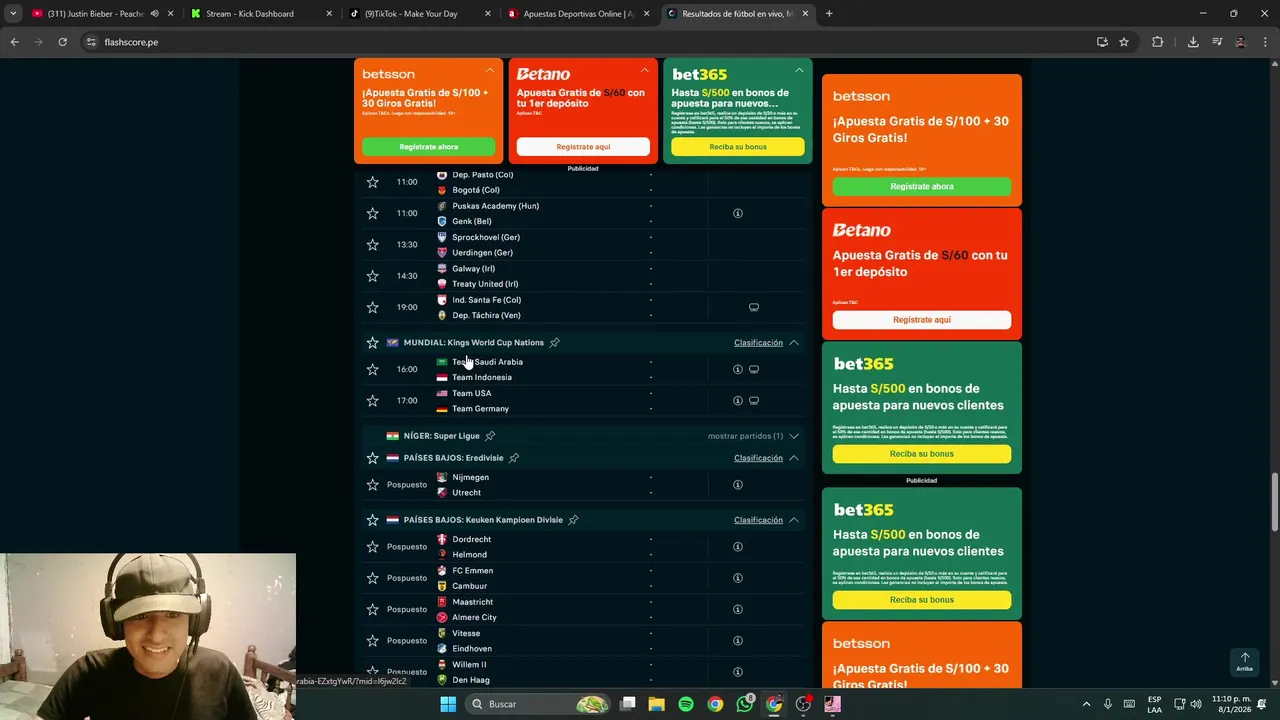
Task: Open info icon for Team Saudi Arabia match
Action: [x=738, y=369]
